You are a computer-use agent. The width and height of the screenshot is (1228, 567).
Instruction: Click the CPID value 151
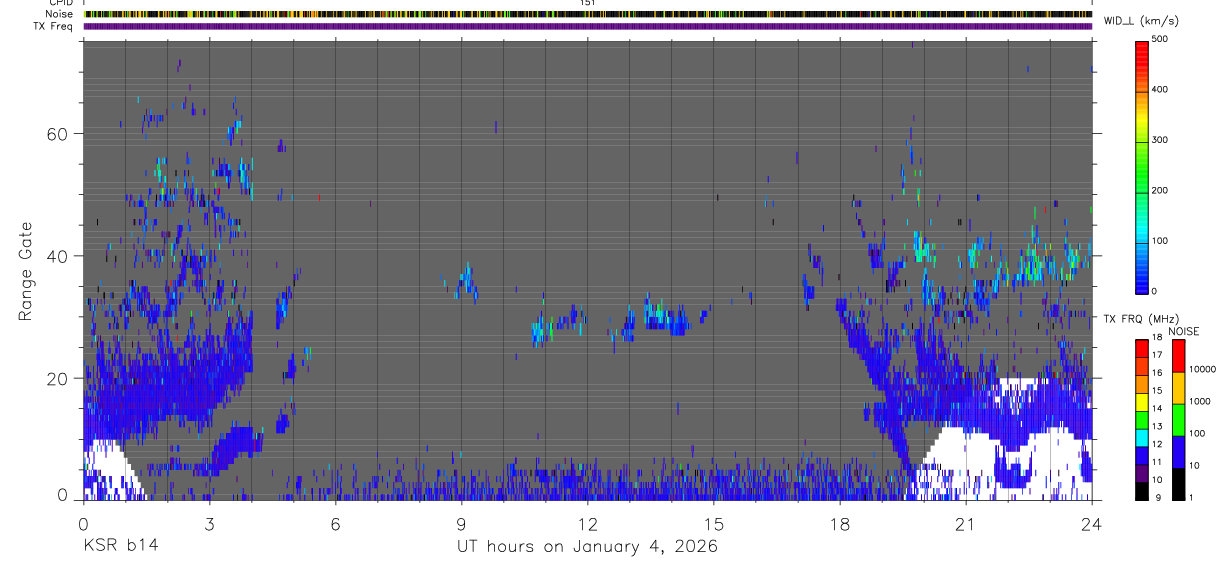[587, 3]
